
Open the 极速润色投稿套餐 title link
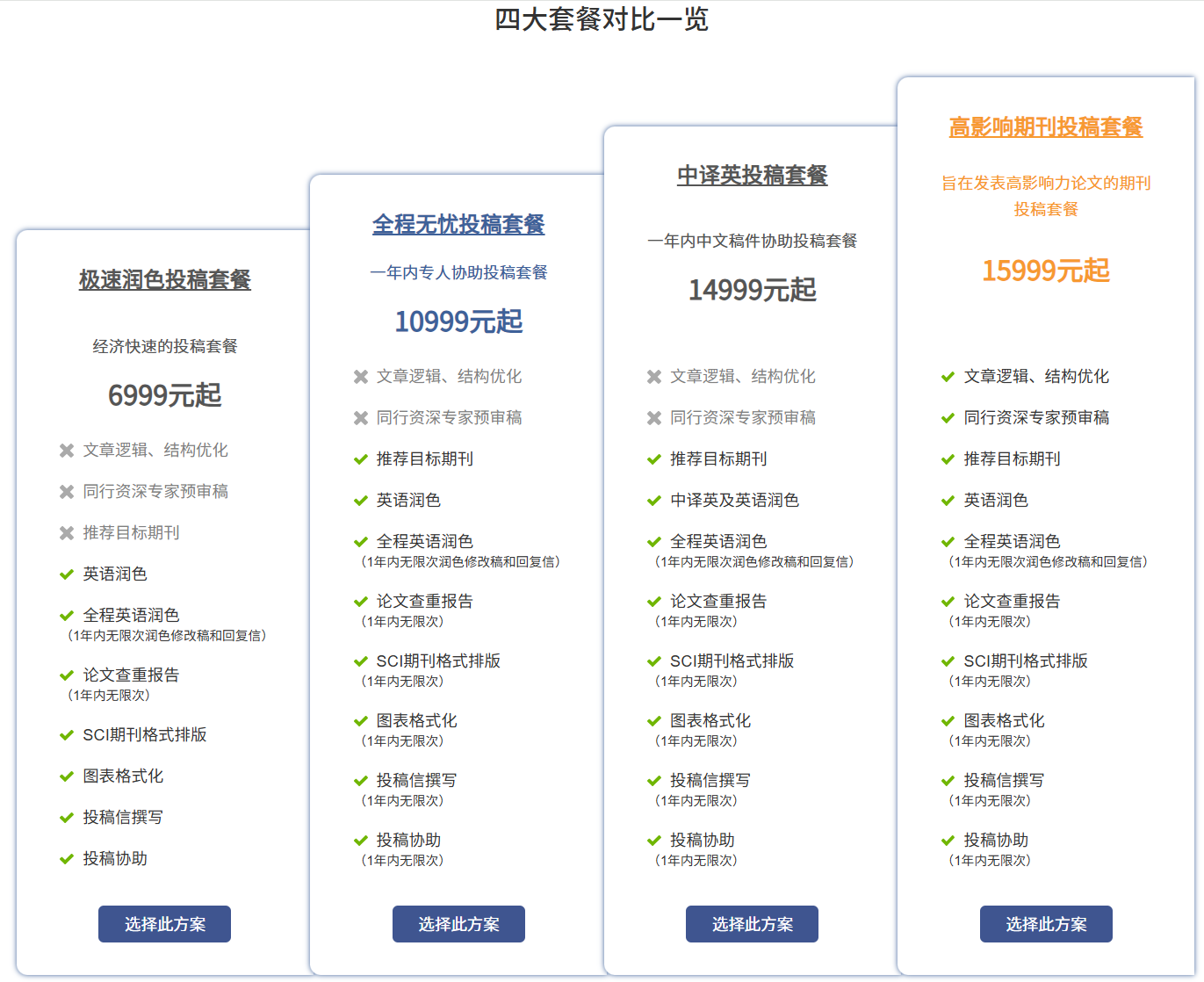(x=163, y=280)
